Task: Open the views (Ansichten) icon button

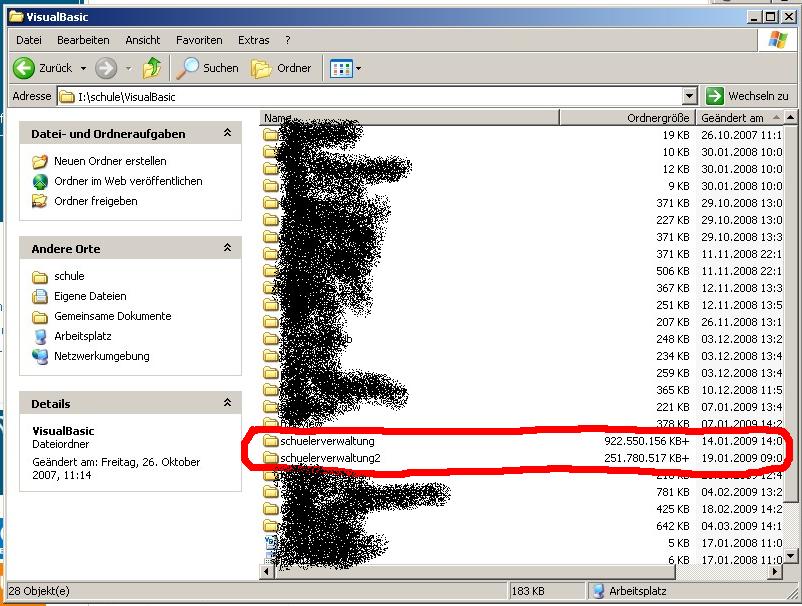Action: (341, 68)
